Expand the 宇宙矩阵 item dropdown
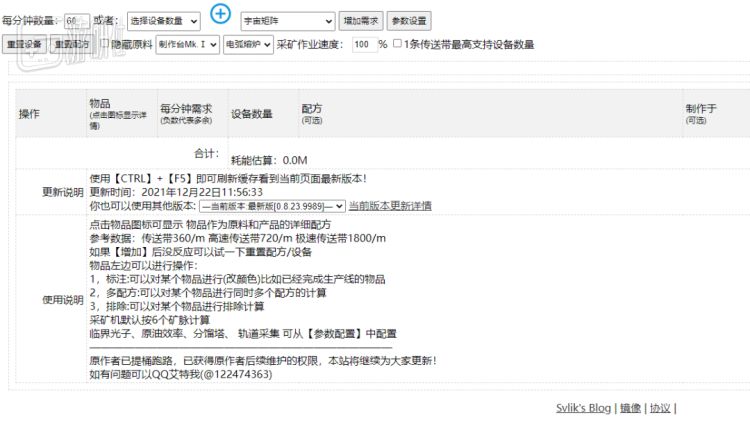The image size is (750, 424). 288,21
